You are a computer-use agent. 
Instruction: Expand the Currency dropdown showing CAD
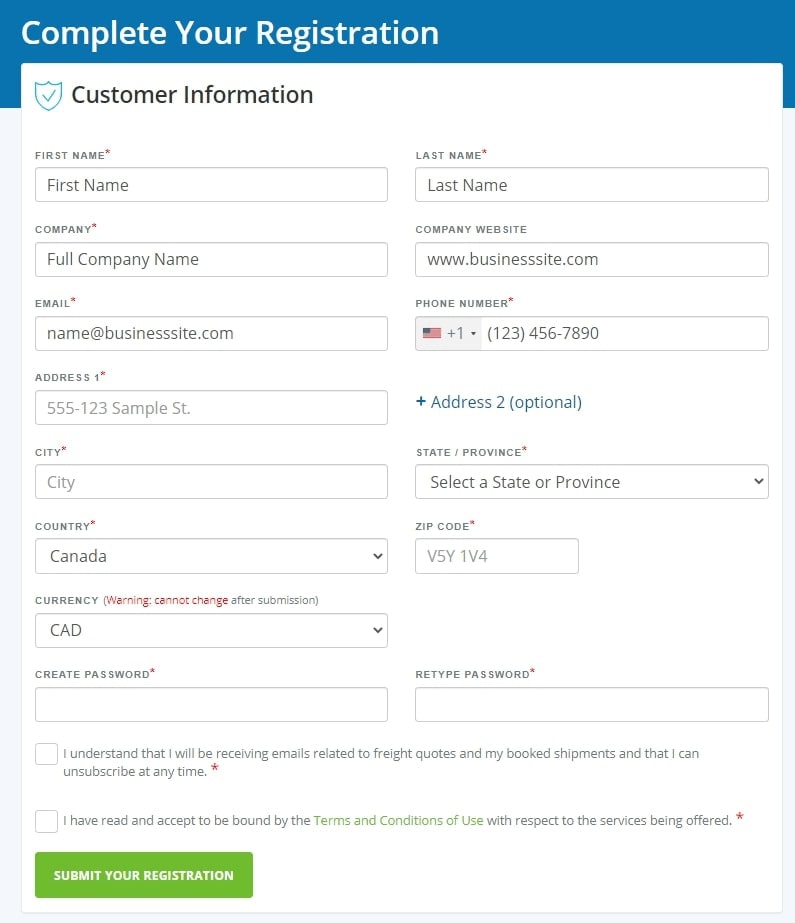[211, 630]
